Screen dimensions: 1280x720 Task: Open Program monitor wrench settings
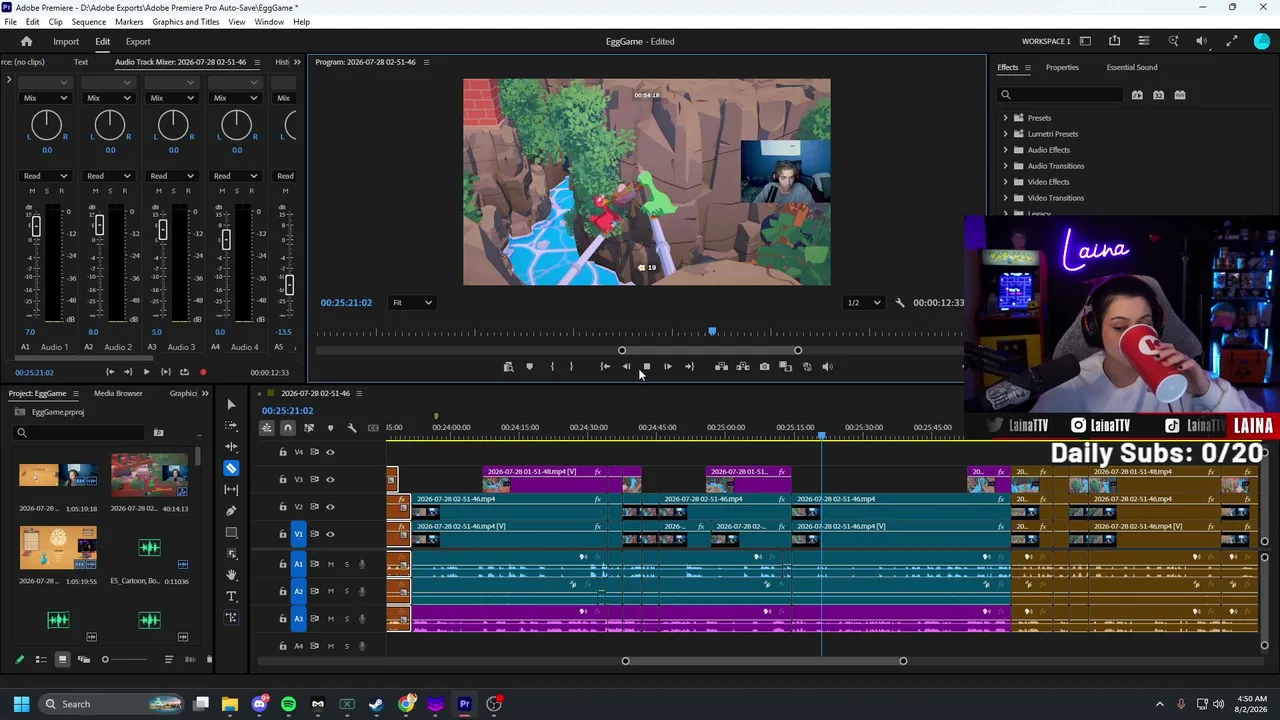(899, 303)
